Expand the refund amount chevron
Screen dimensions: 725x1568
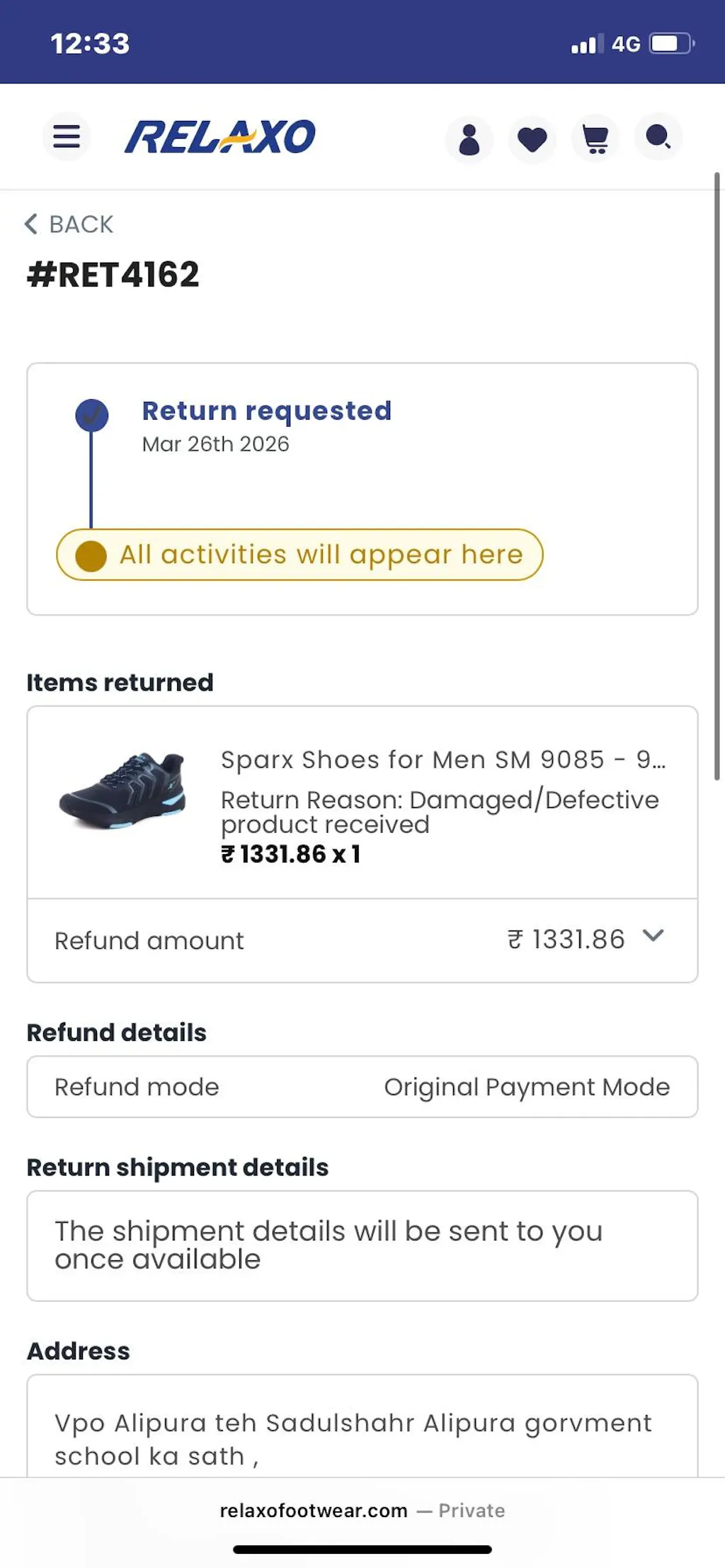653,936
